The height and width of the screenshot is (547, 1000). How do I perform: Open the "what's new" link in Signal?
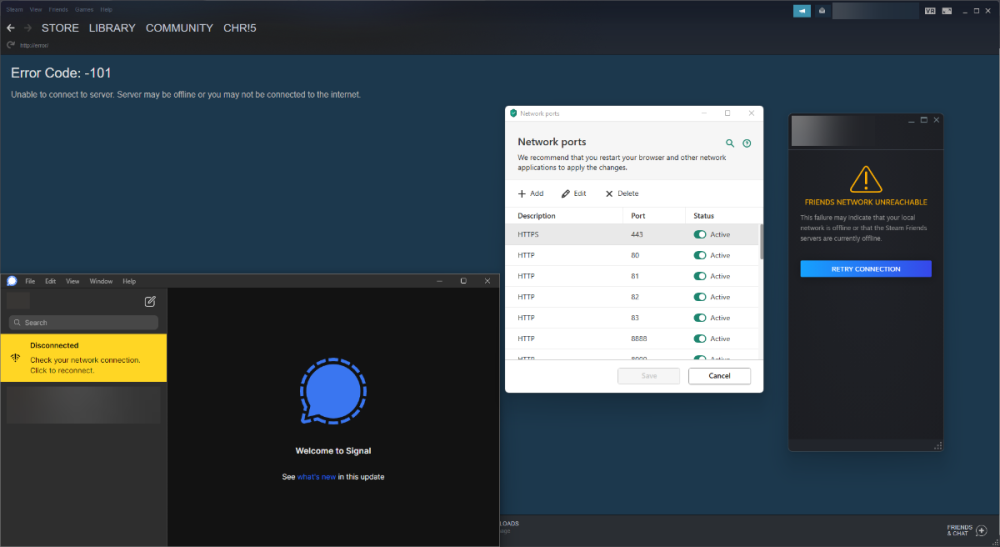pos(316,477)
